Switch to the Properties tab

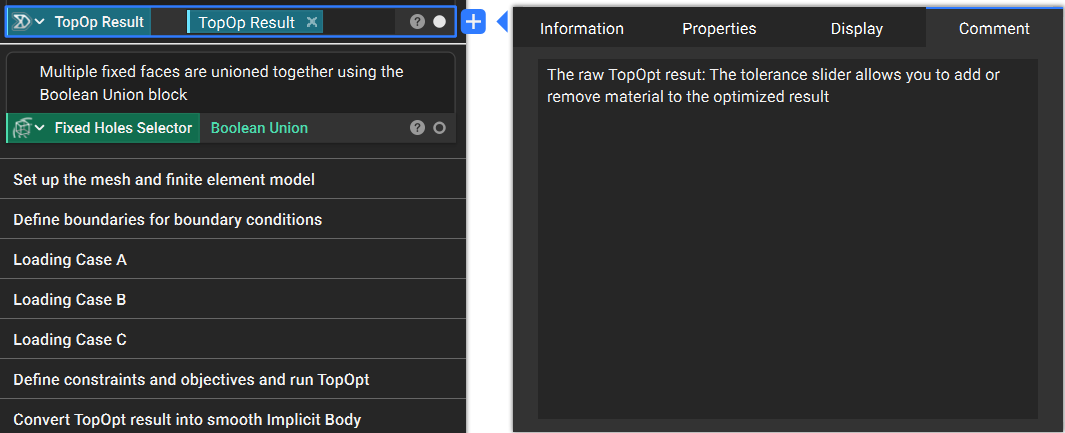(719, 29)
